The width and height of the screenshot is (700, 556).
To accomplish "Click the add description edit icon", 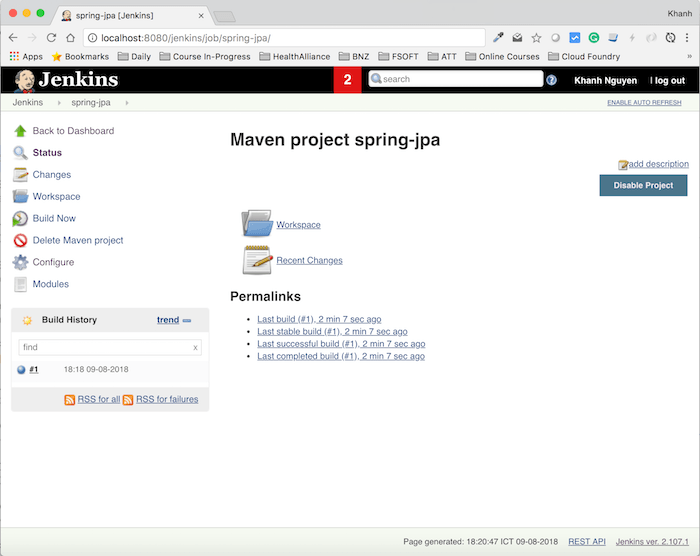I will point(623,165).
